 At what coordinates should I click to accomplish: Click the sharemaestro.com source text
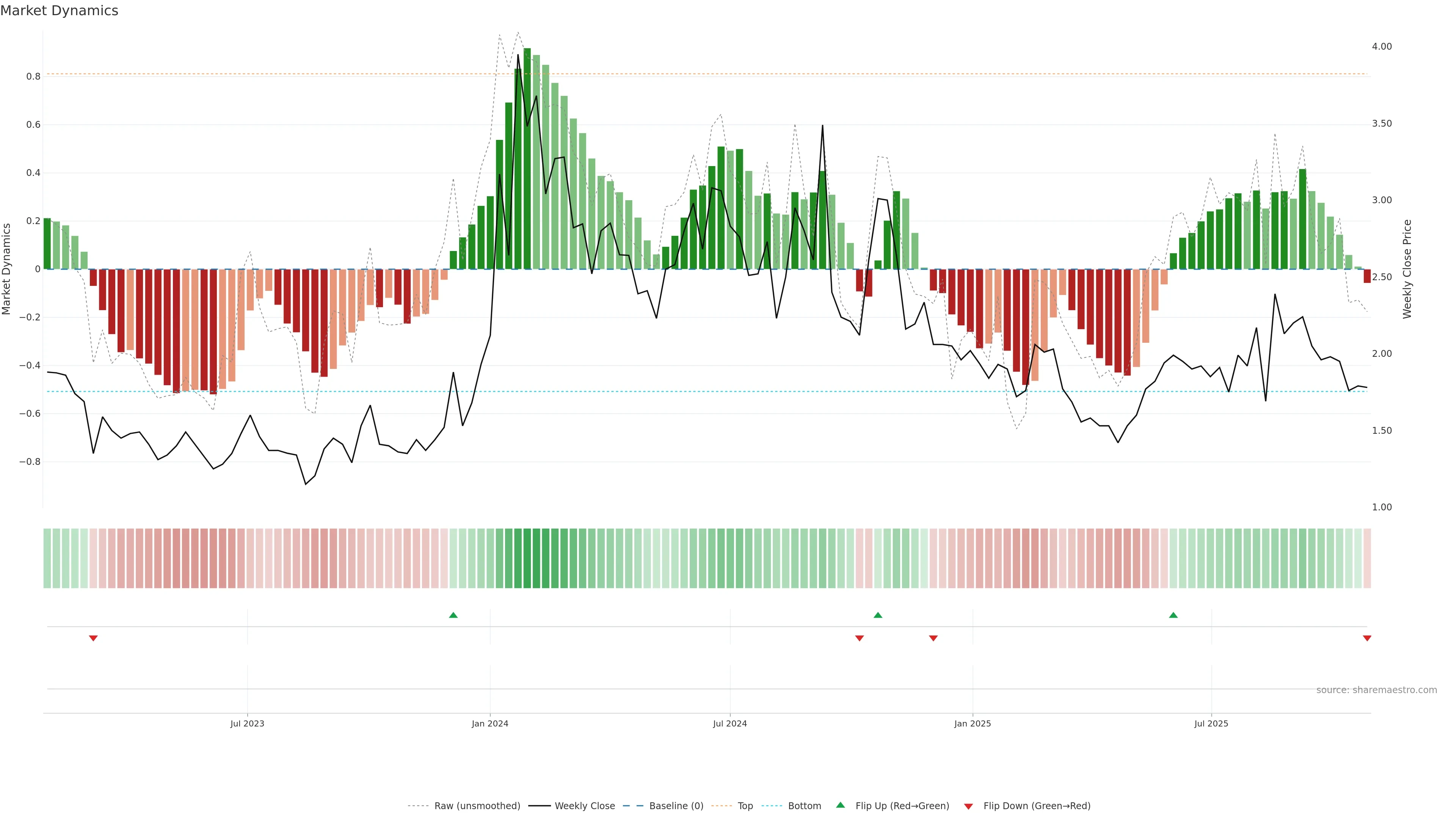coord(1376,690)
